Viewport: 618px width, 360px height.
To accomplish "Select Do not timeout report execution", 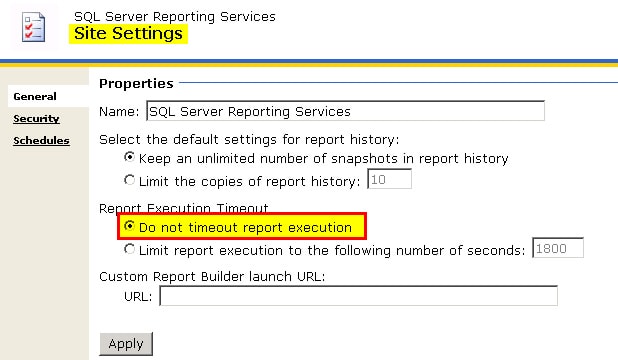I will [129, 226].
